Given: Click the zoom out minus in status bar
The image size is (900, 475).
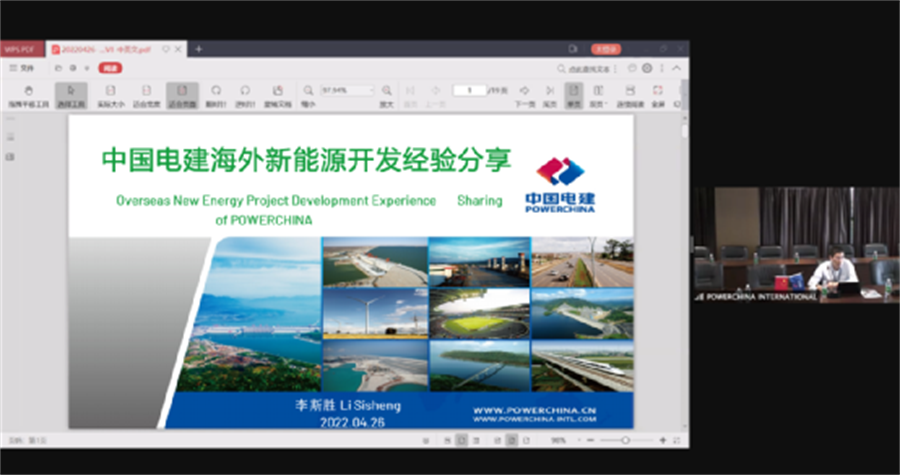Looking at the screenshot, I should point(589,440).
